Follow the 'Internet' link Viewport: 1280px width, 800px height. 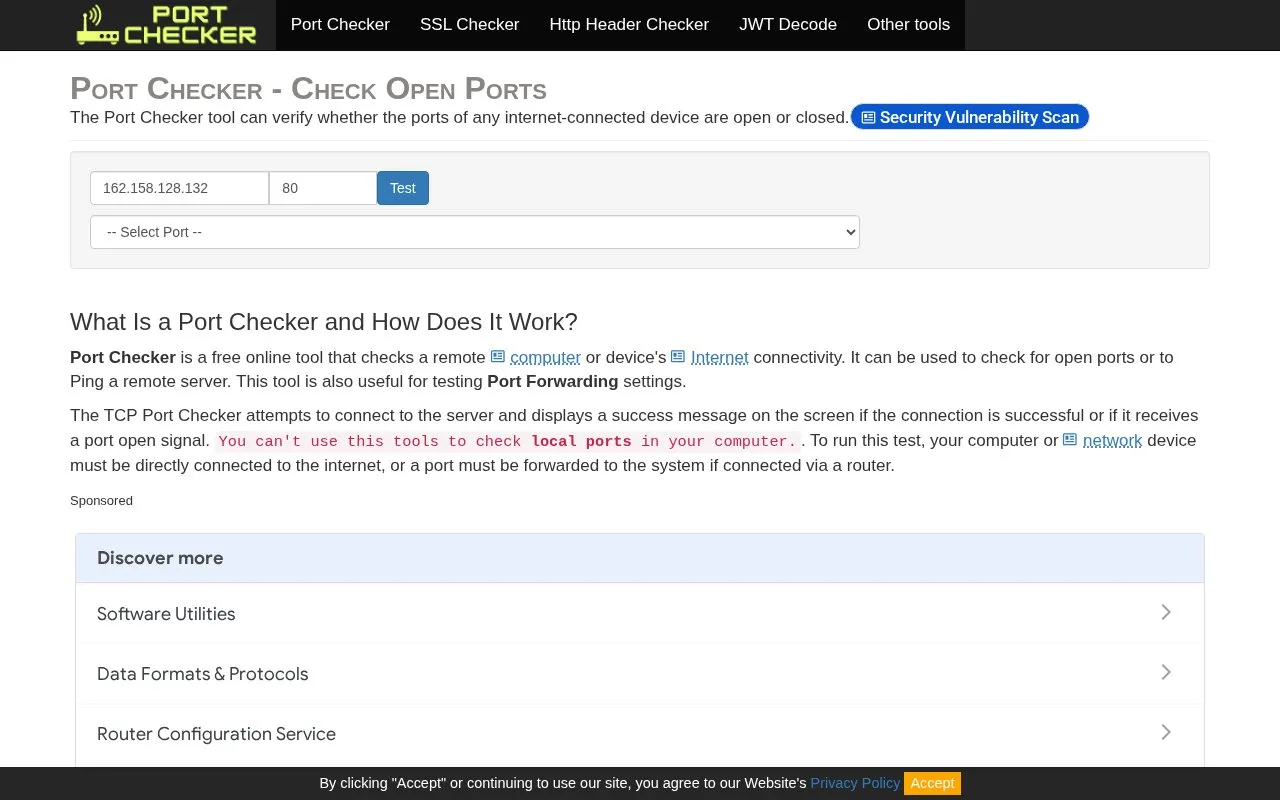click(720, 358)
